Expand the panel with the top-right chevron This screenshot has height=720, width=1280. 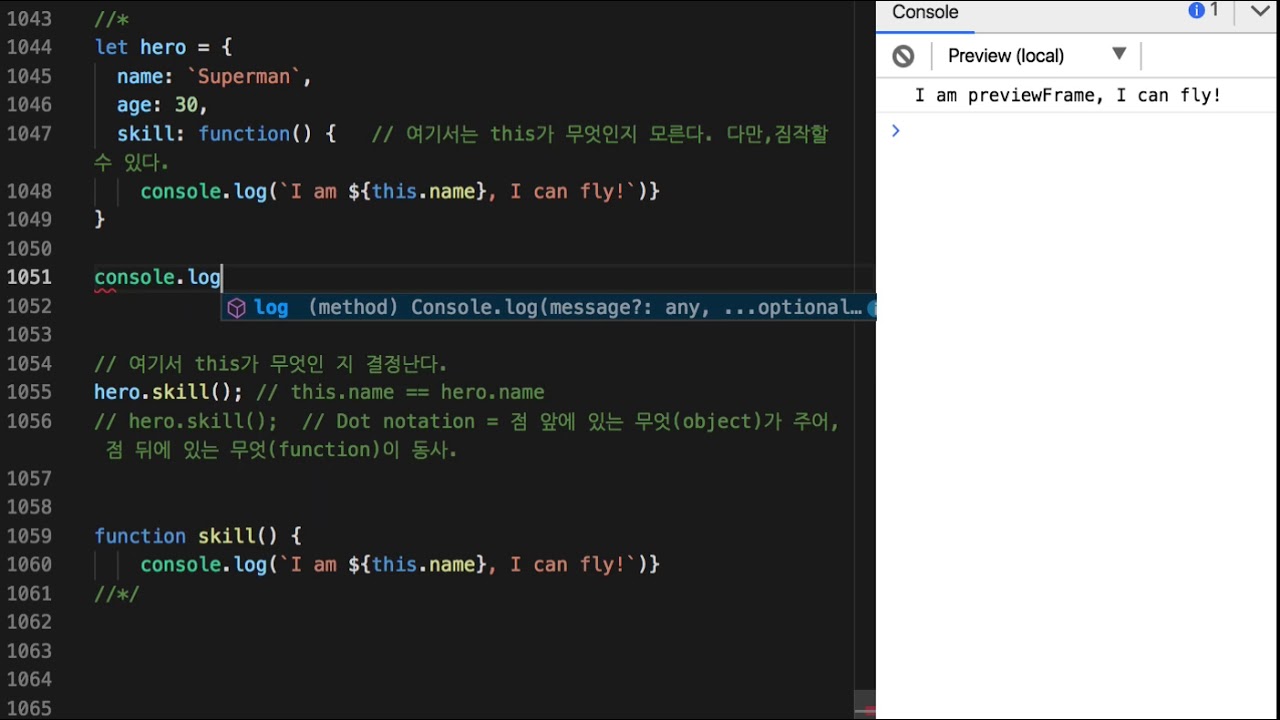point(1260,12)
